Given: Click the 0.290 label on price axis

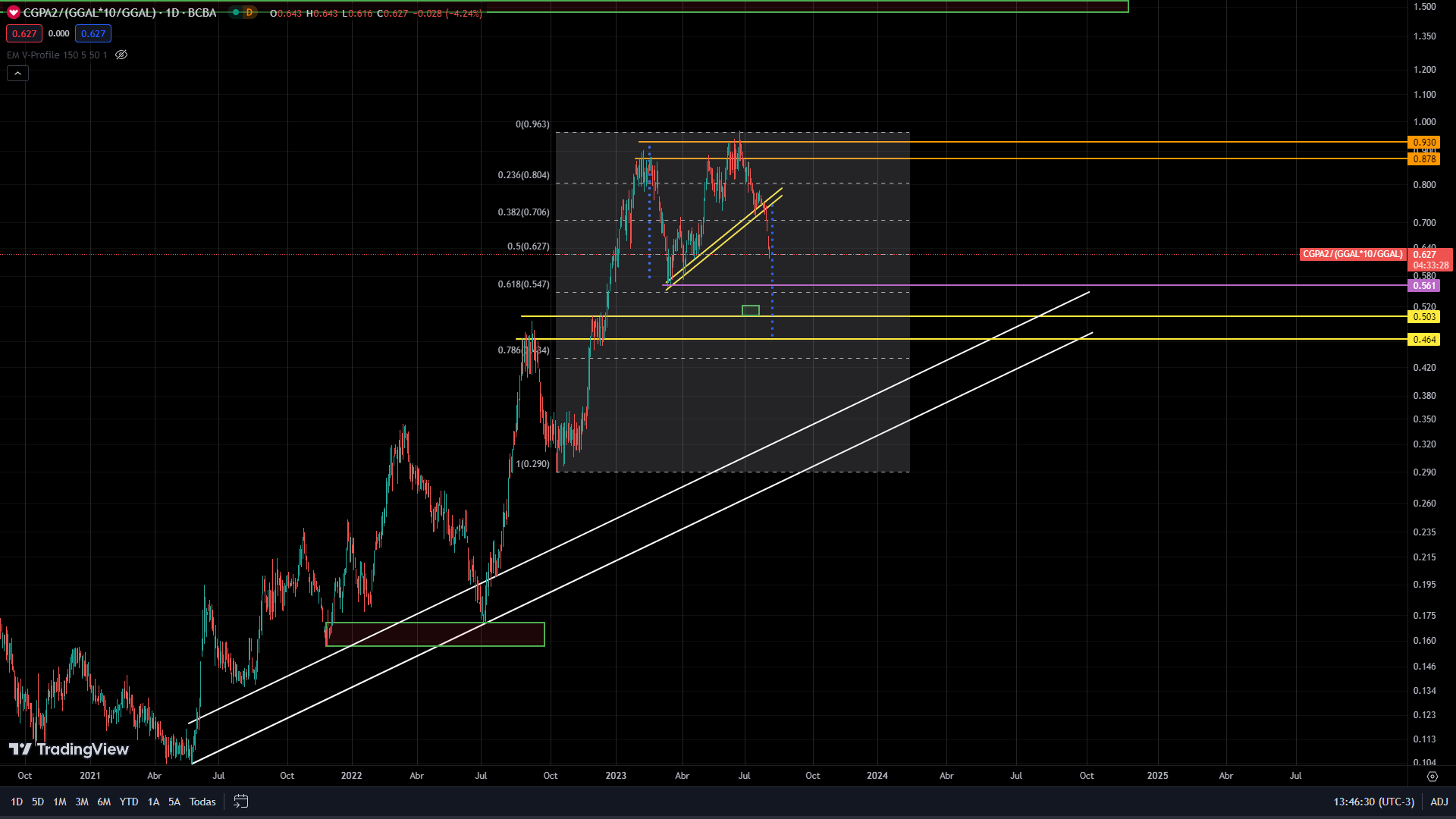Looking at the screenshot, I should point(1425,472).
